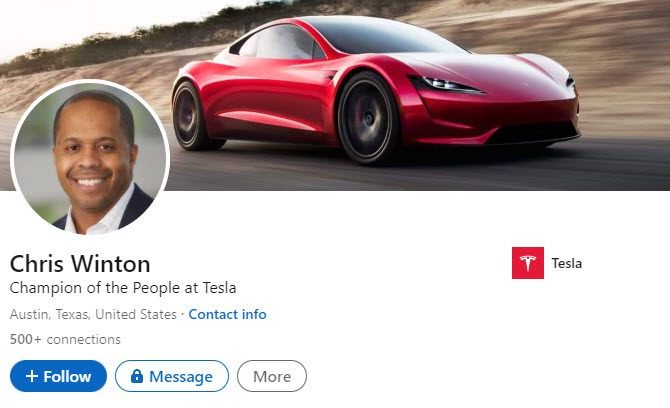Send a message via Message button
Image resolution: width=670 pixels, height=408 pixels.
click(x=172, y=376)
